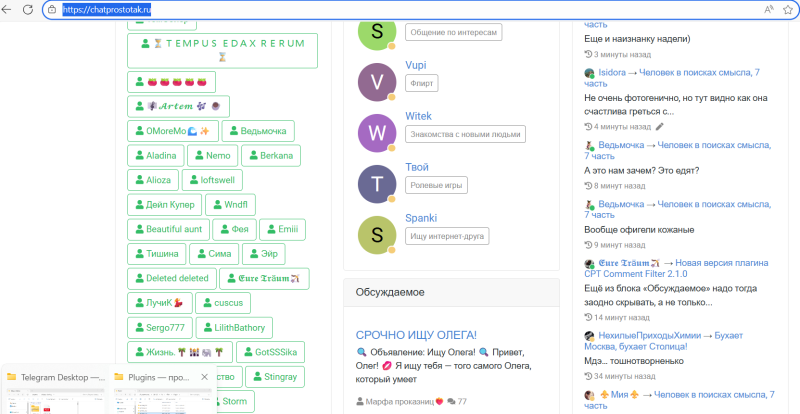Screen dimensions: 800x414
Task: Click Witek's purple W avatar
Action: tap(377, 133)
